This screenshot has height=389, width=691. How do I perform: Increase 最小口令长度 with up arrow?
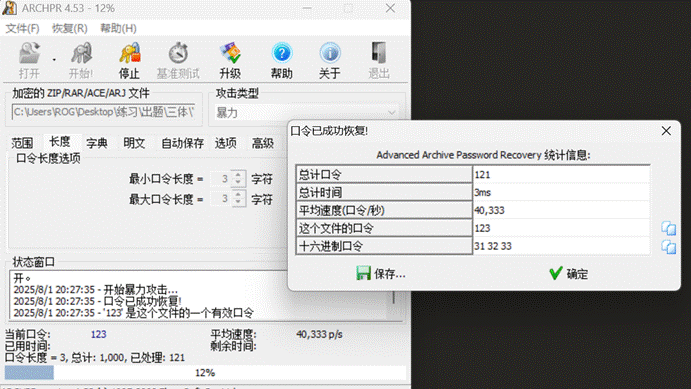coord(238,174)
